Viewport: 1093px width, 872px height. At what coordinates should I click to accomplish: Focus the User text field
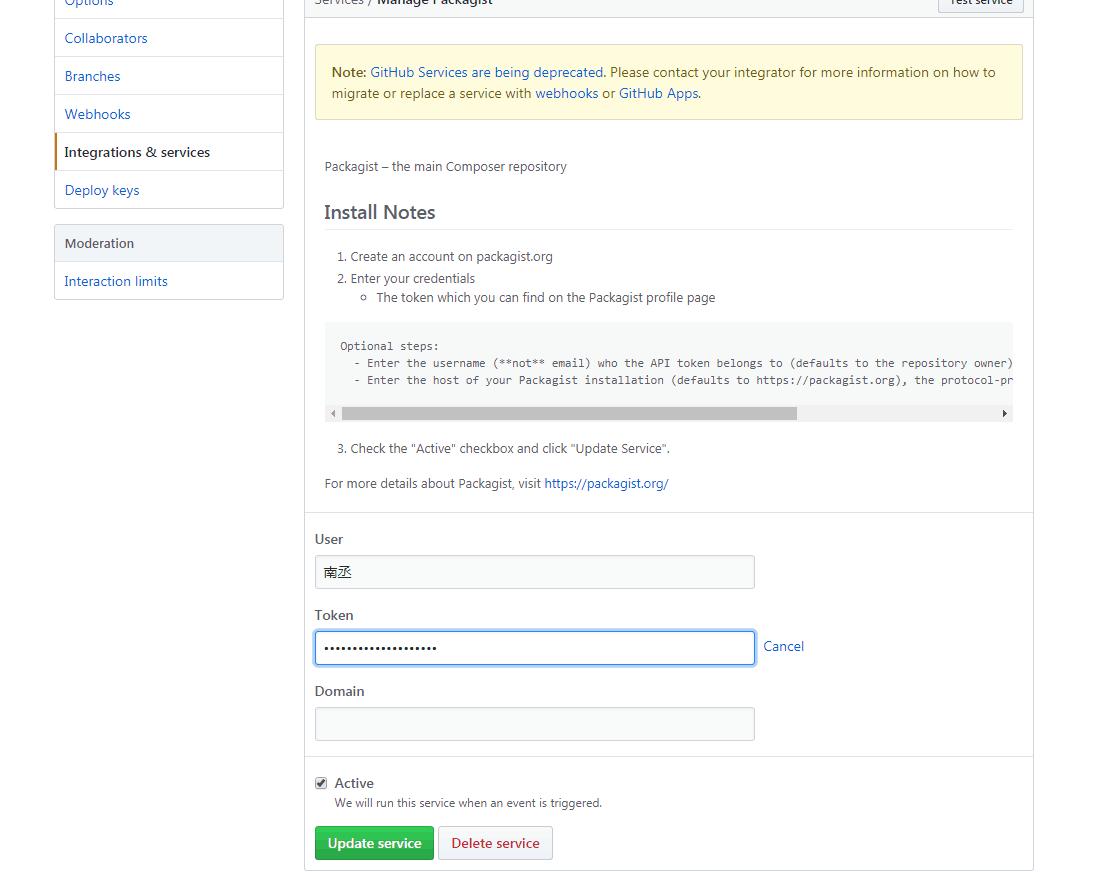pos(535,572)
